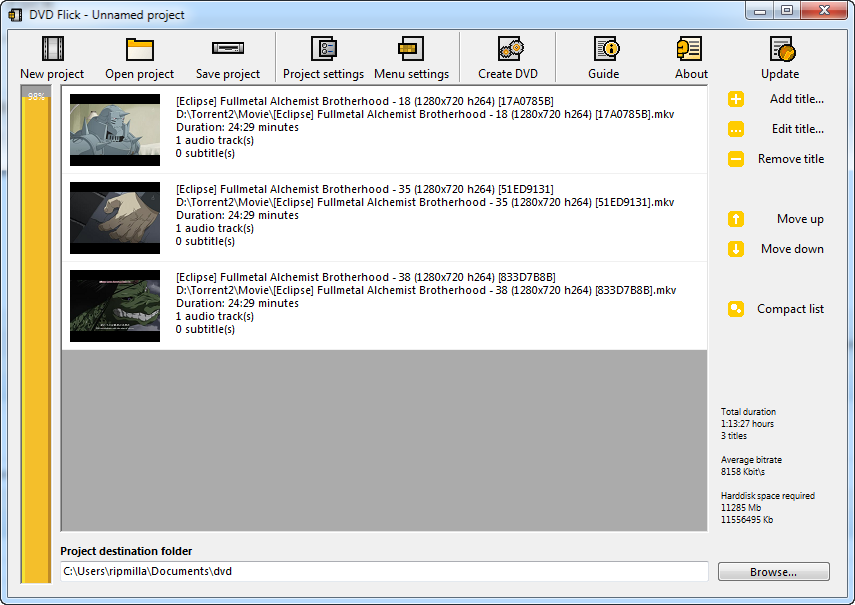The height and width of the screenshot is (605, 855).
Task: Click the Project destination folder path field
Action: [383, 572]
